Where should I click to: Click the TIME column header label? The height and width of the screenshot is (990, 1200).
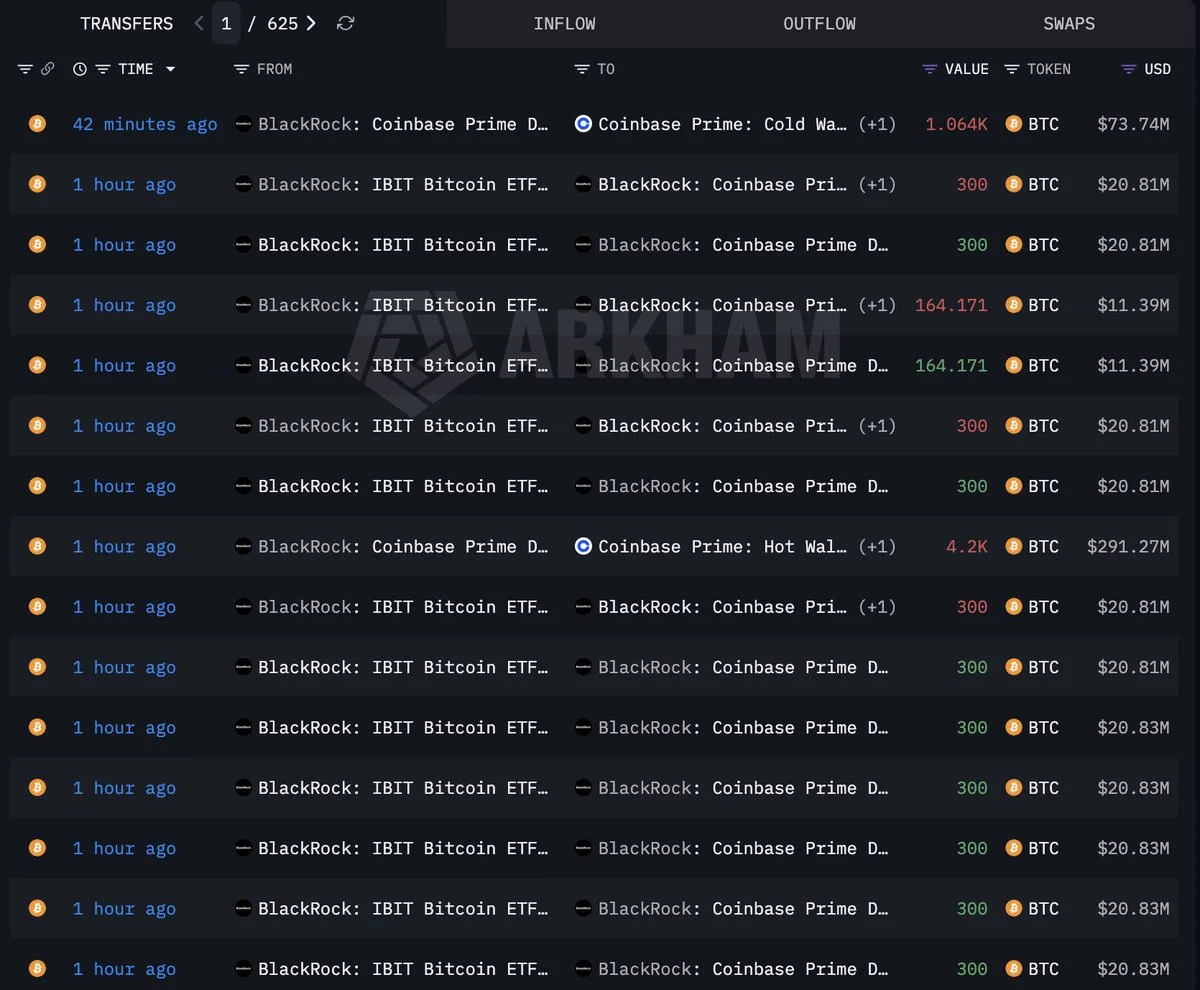pos(136,69)
